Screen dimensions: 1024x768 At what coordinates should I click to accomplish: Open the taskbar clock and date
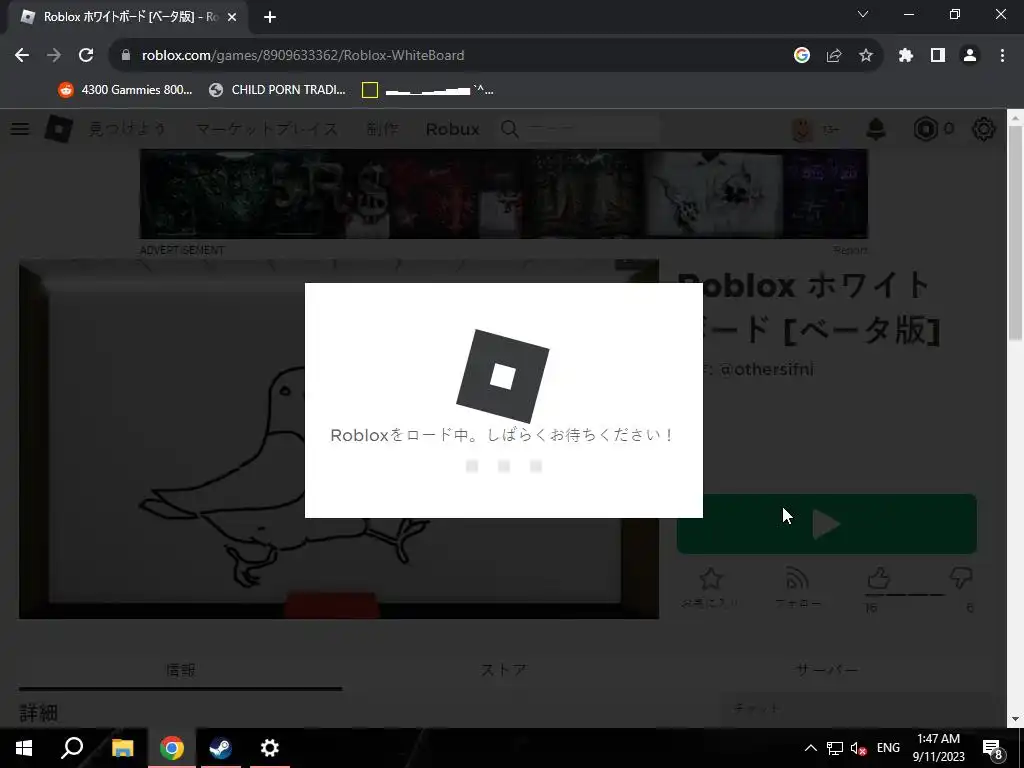(938, 748)
